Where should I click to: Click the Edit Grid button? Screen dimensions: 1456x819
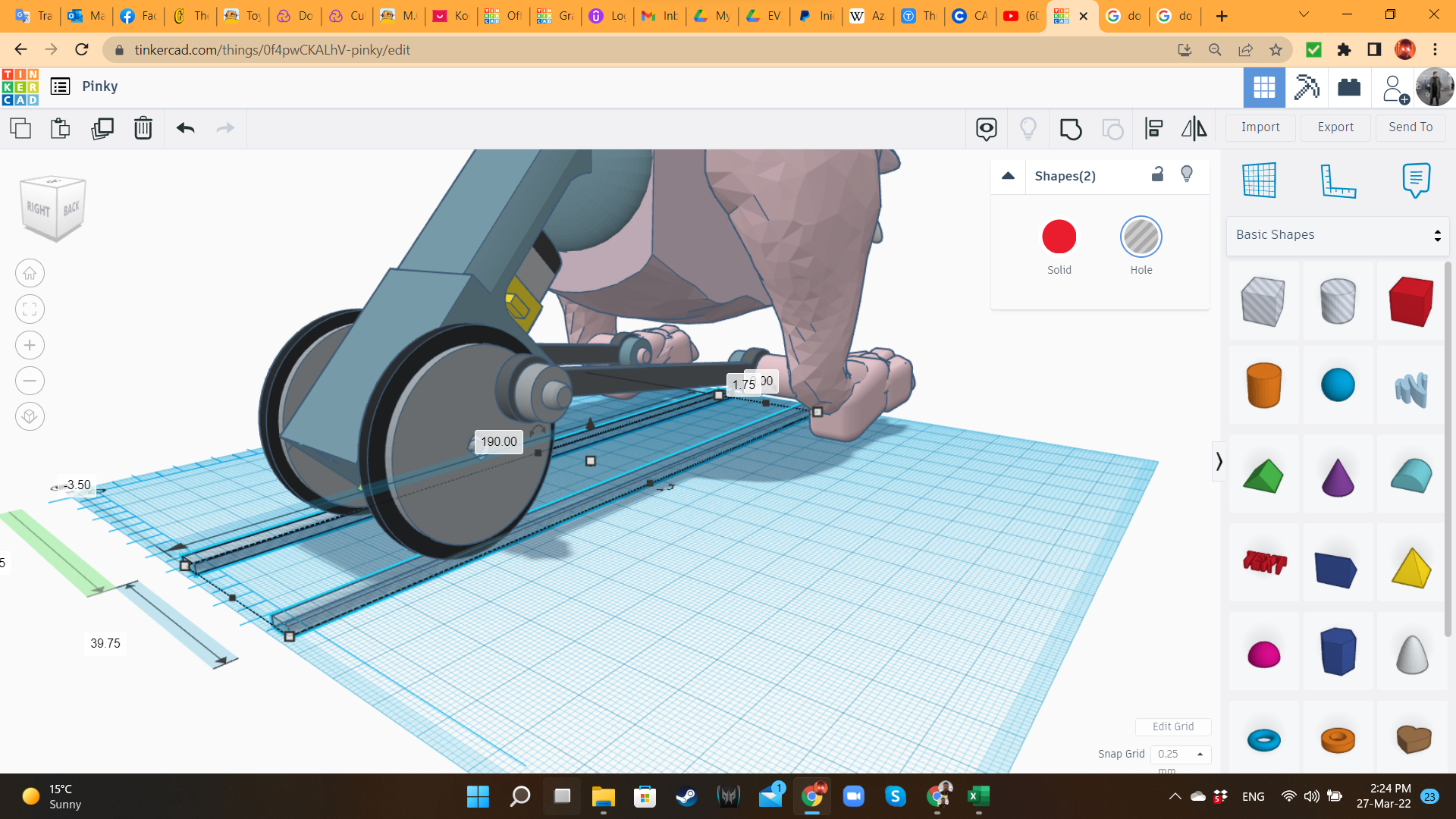point(1173,726)
